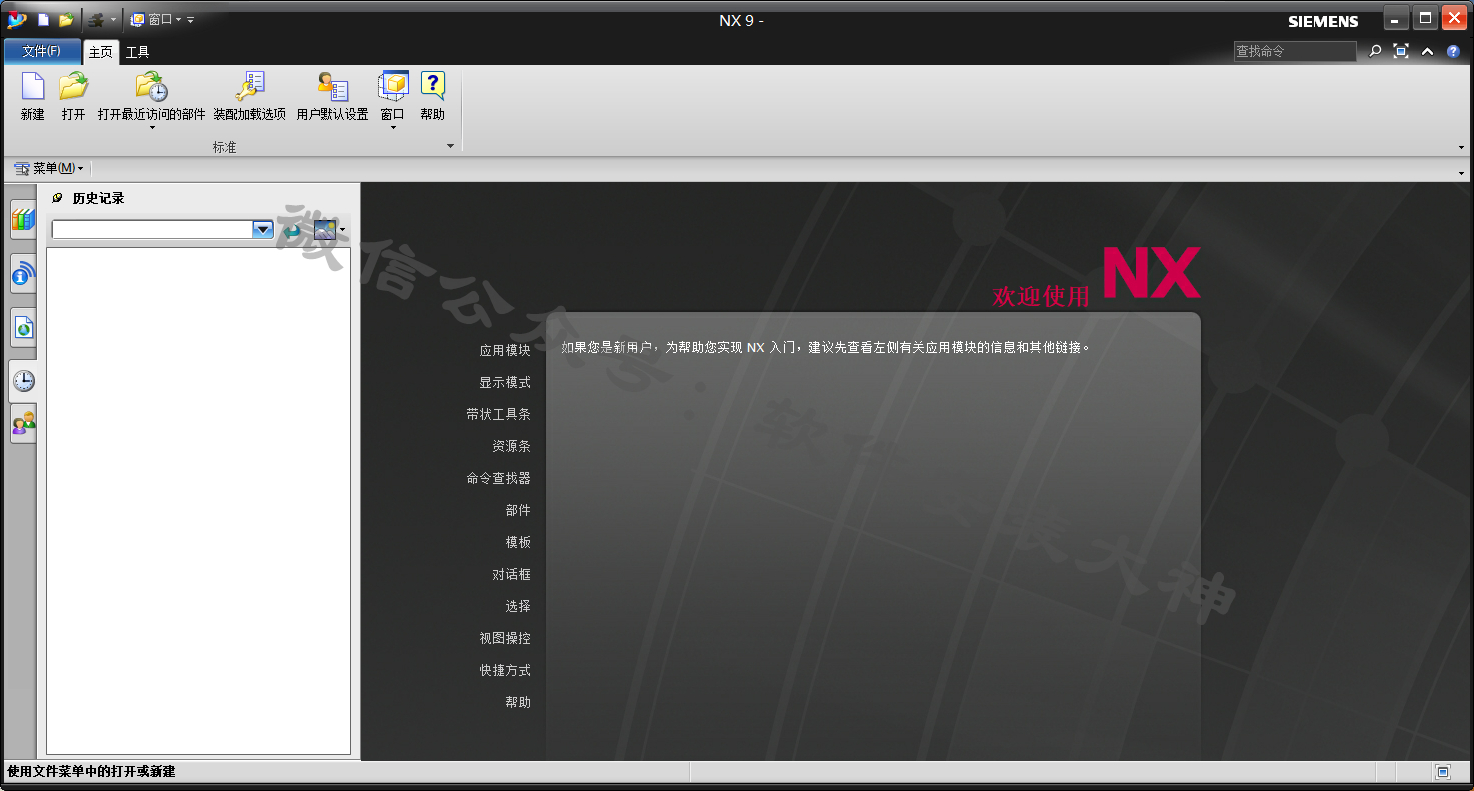Open the 菜单(M) dropdown menu
This screenshot has height=791, width=1474.
point(49,168)
